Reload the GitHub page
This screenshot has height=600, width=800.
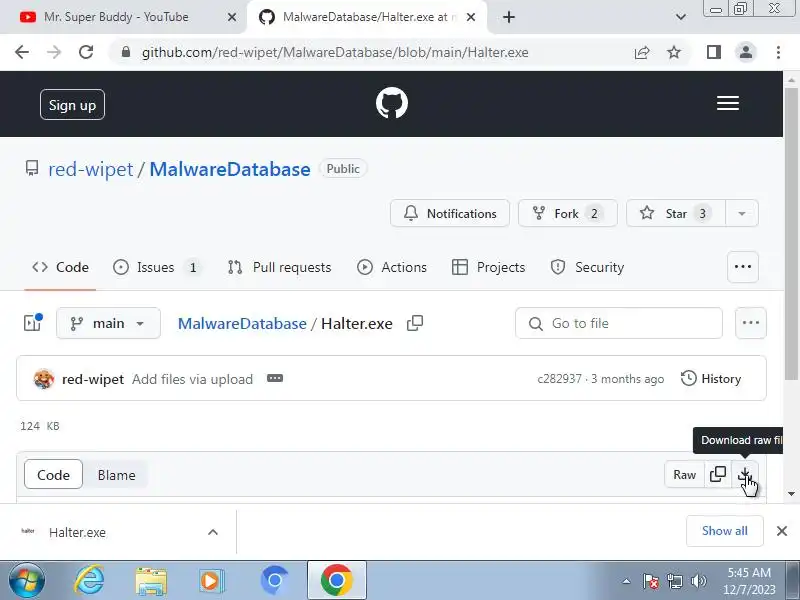click(86, 52)
